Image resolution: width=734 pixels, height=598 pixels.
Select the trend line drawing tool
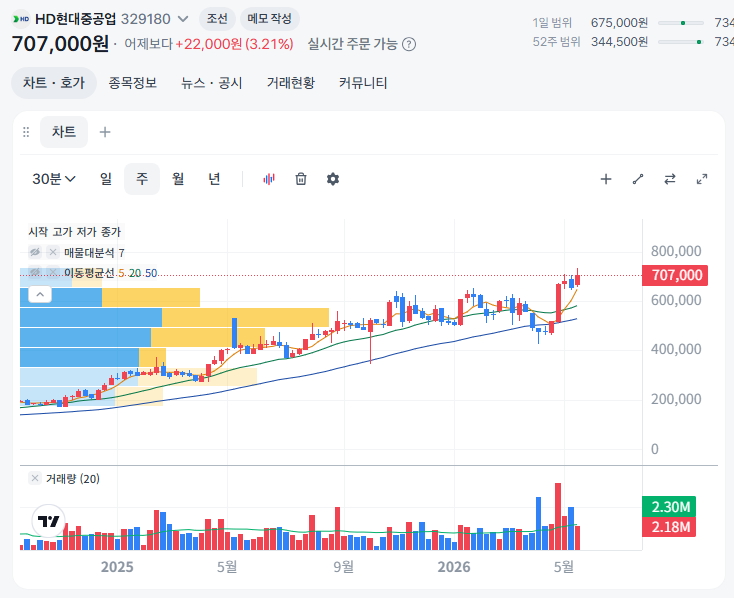pyautogui.click(x=638, y=179)
